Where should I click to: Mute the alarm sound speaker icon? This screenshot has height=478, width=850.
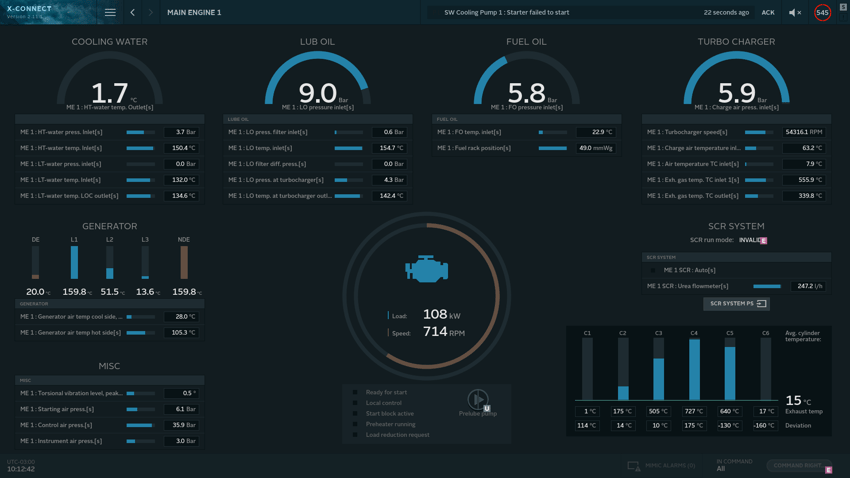pyautogui.click(x=794, y=13)
